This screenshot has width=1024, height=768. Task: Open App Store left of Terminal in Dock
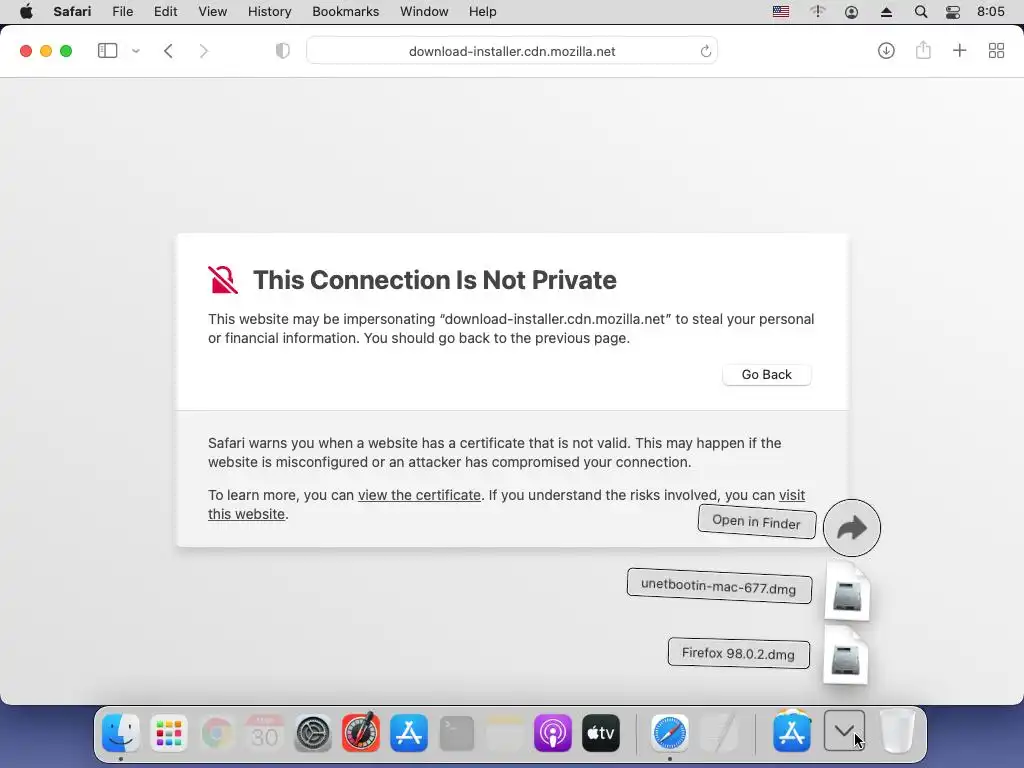409,733
